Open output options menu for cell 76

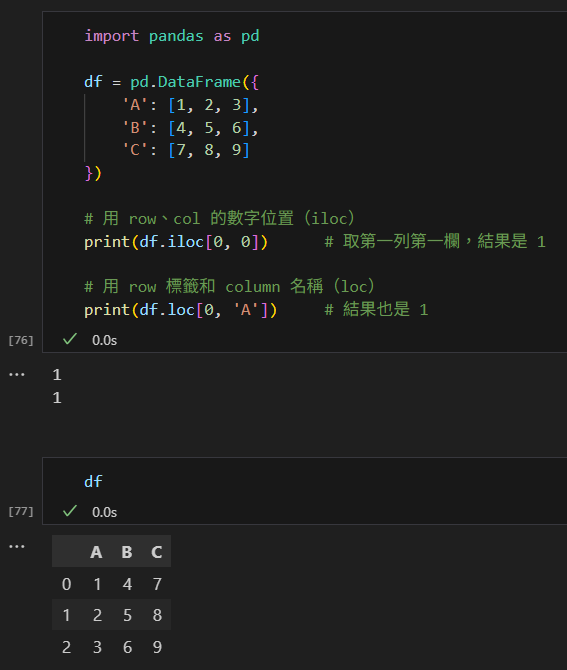tap(17, 375)
